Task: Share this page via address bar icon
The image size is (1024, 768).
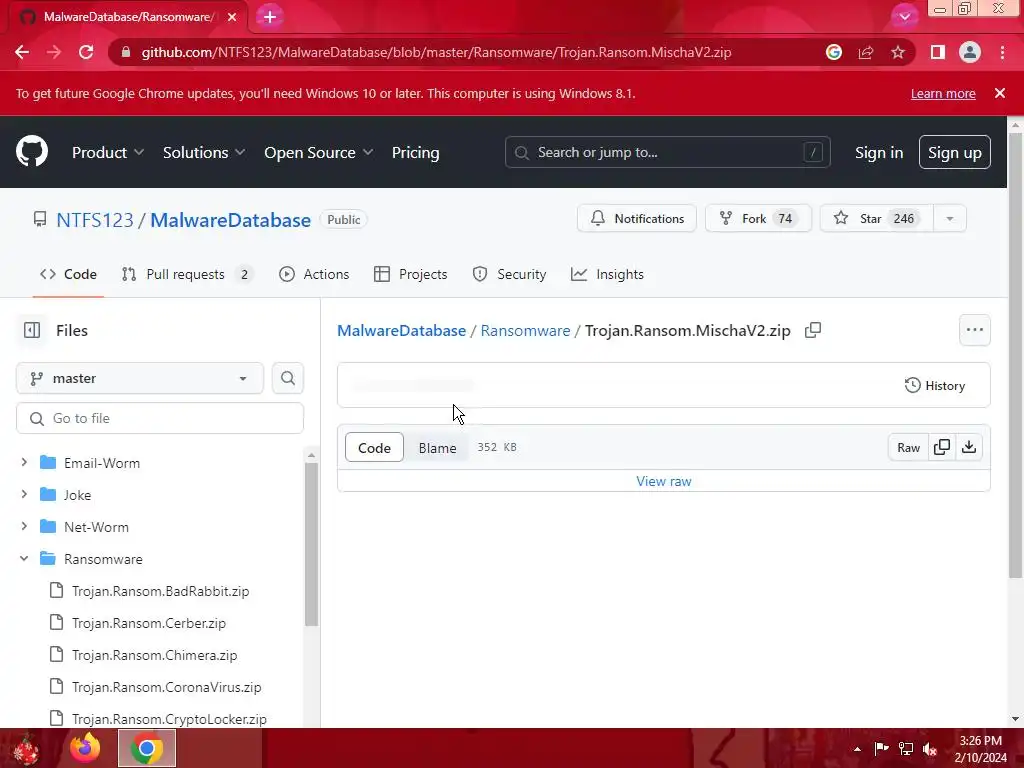Action: tap(866, 52)
